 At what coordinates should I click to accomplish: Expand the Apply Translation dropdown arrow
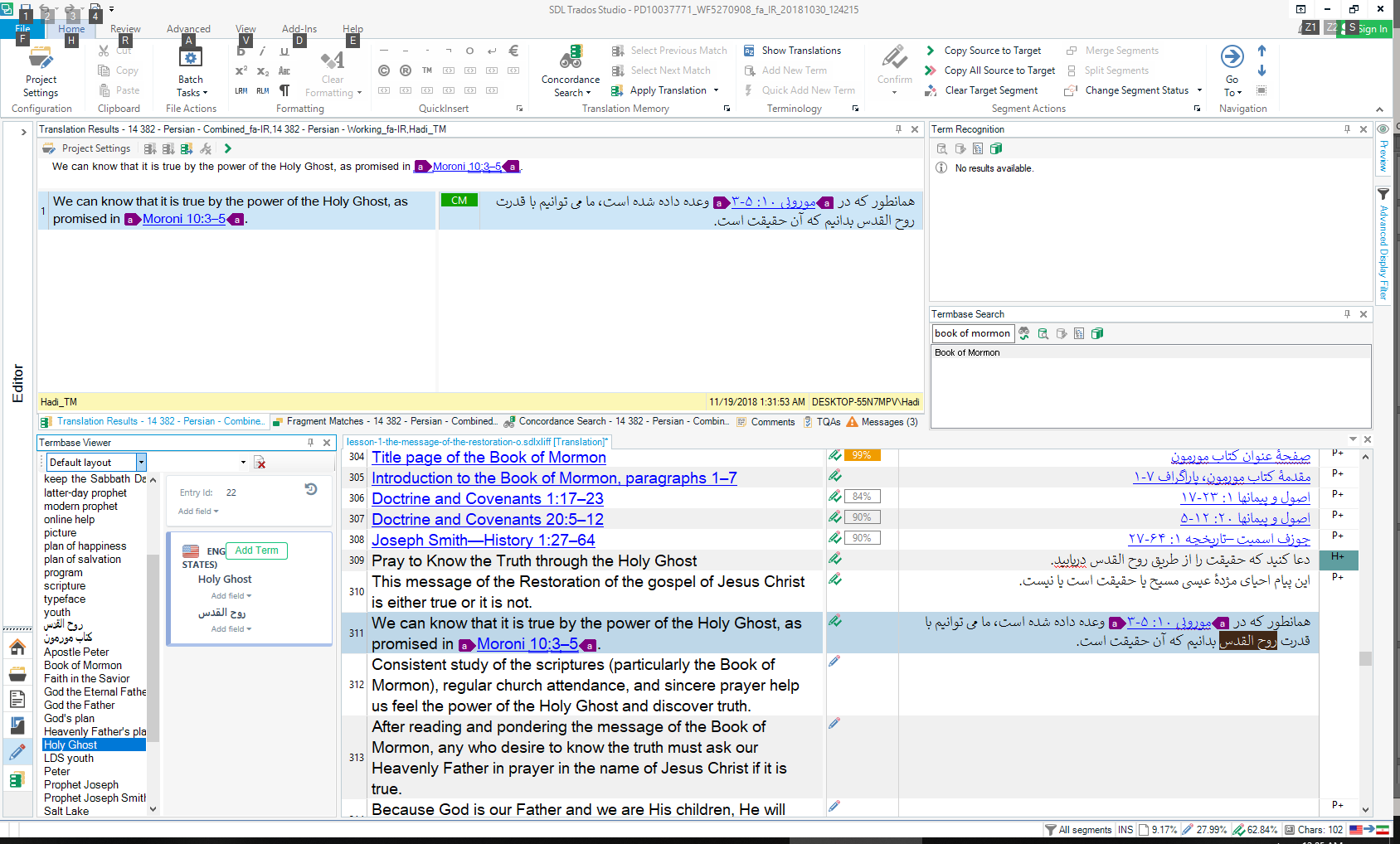coord(716,90)
